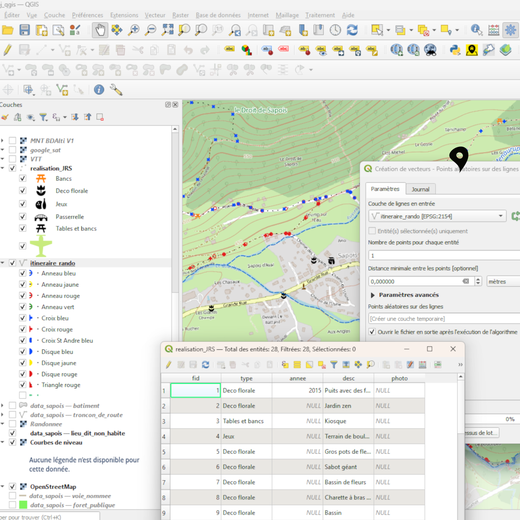Click the Zoom Full extent icon
Image resolution: width=520 pixels, height=520 pixels.
tap(167, 30)
